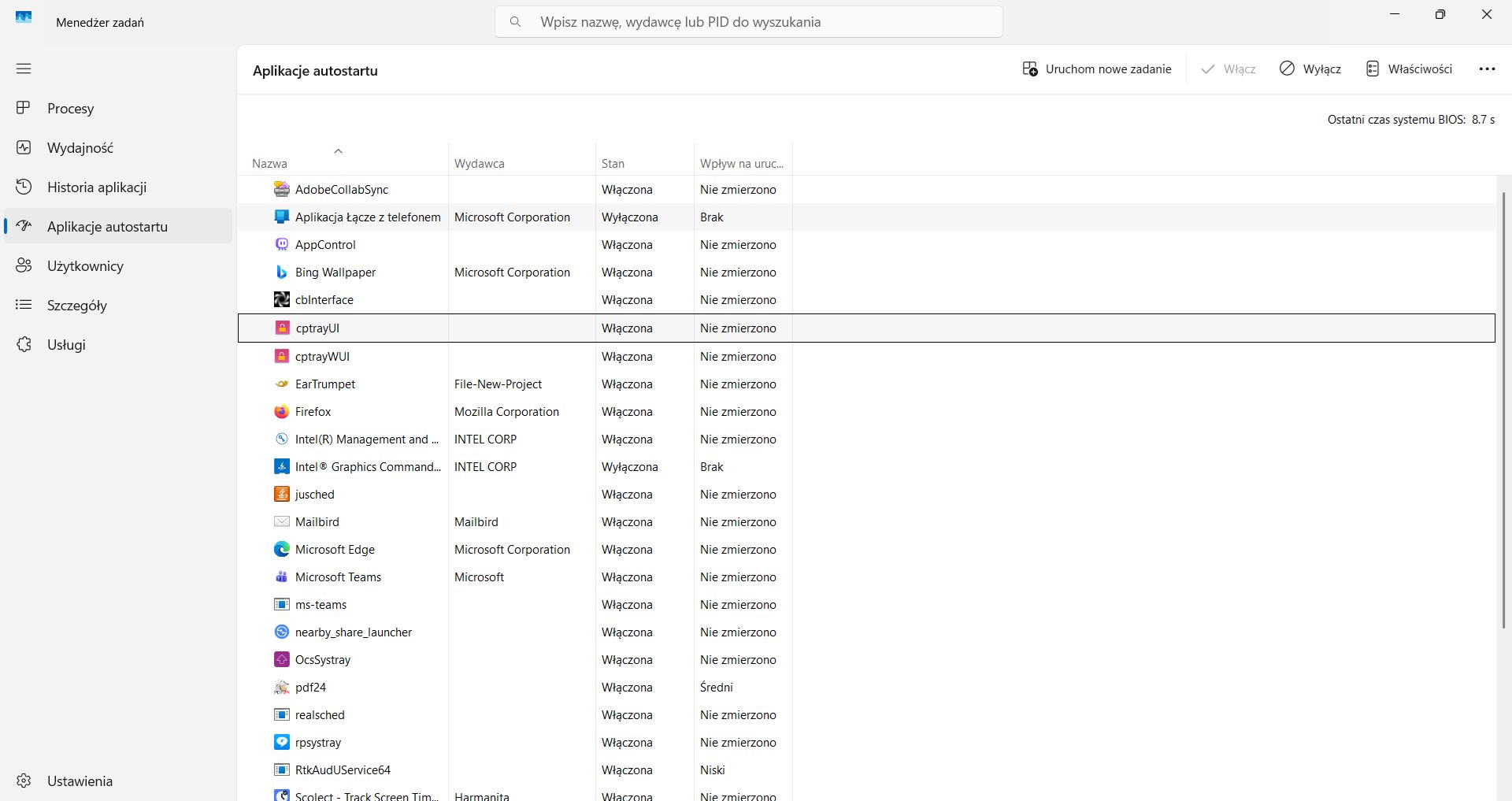Click the Firefox icon in the list

click(281, 411)
